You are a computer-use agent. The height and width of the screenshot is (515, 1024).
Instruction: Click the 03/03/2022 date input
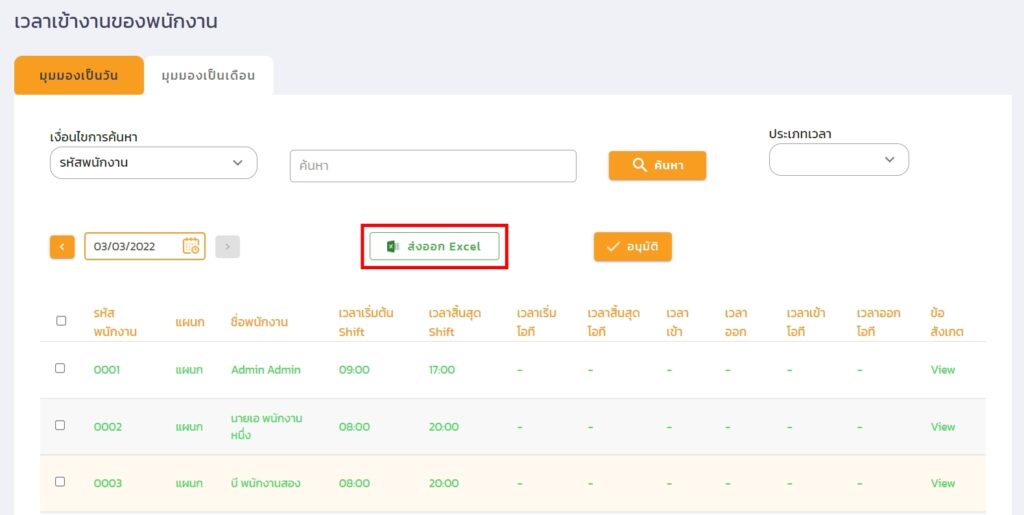(x=132, y=246)
